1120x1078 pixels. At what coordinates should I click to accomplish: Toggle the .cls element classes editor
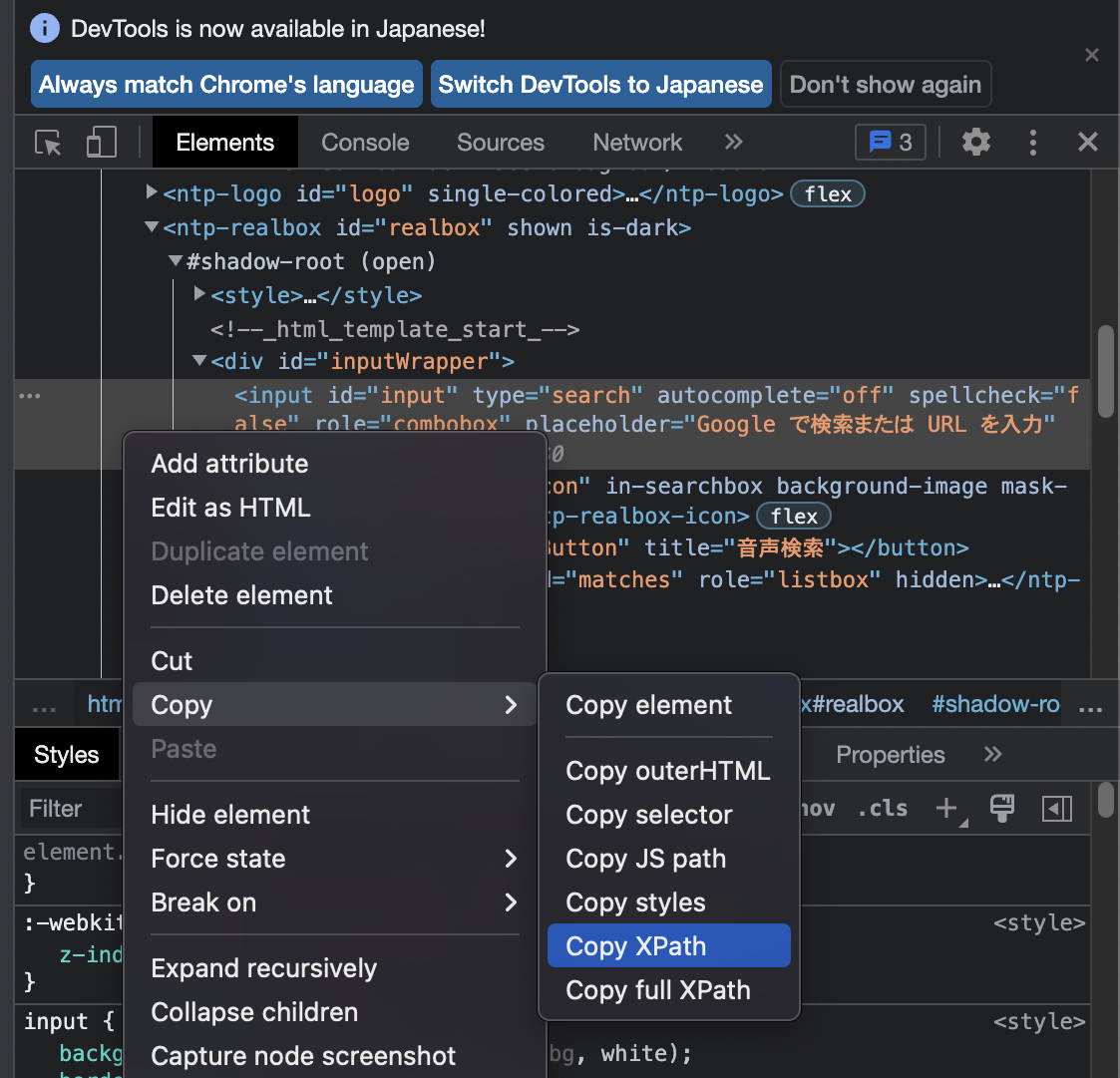(882, 808)
